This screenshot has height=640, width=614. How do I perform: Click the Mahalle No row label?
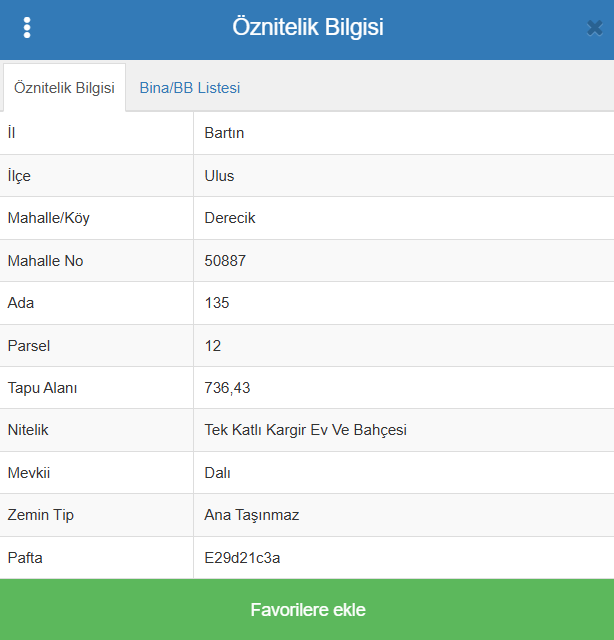coord(45,261)
